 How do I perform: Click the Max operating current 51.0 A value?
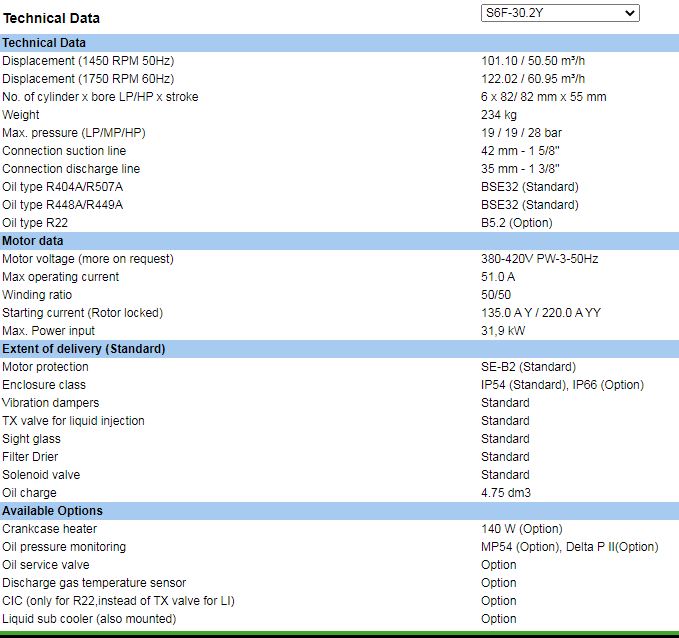coord(498,277)
